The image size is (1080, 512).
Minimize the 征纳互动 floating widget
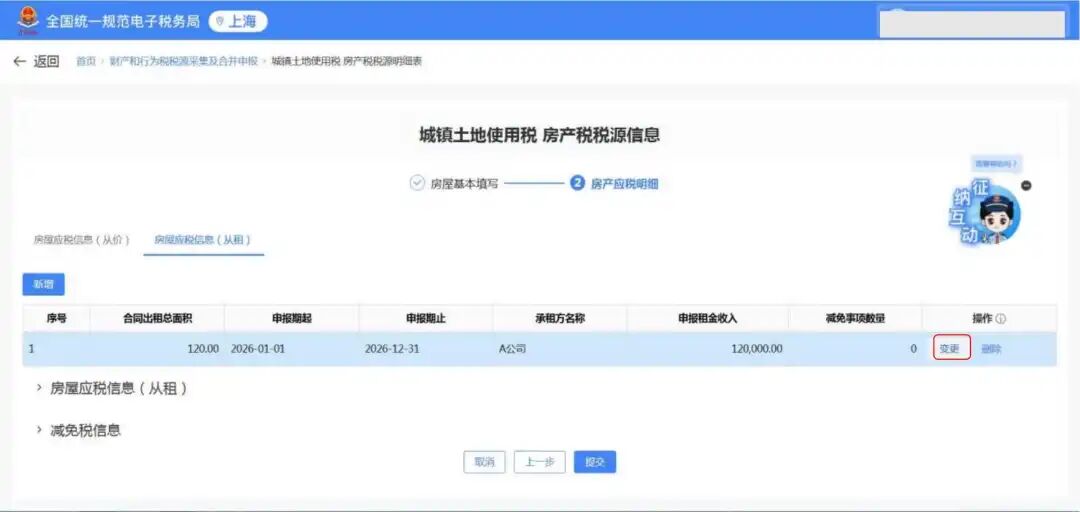[1026, 185]
